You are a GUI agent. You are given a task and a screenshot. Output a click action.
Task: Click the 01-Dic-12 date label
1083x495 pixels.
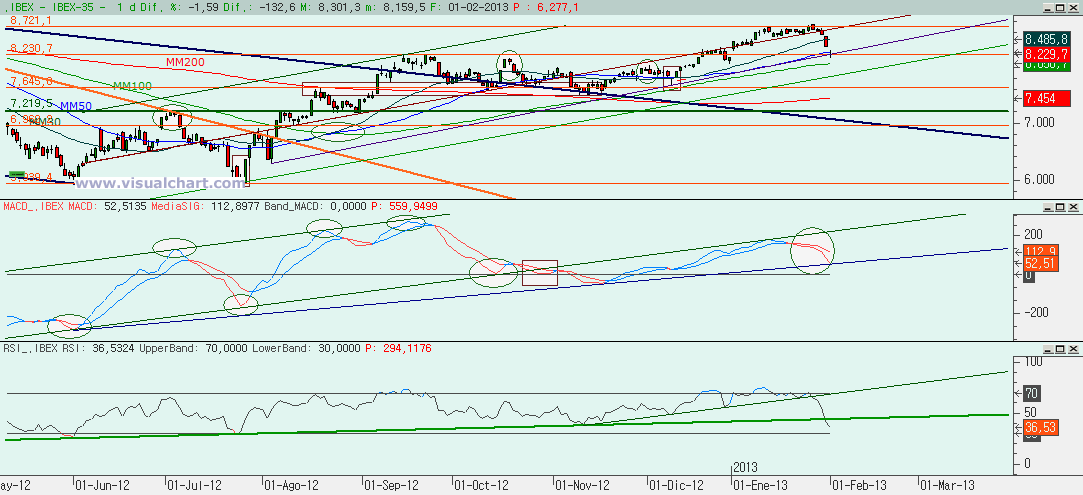point(675,485)
